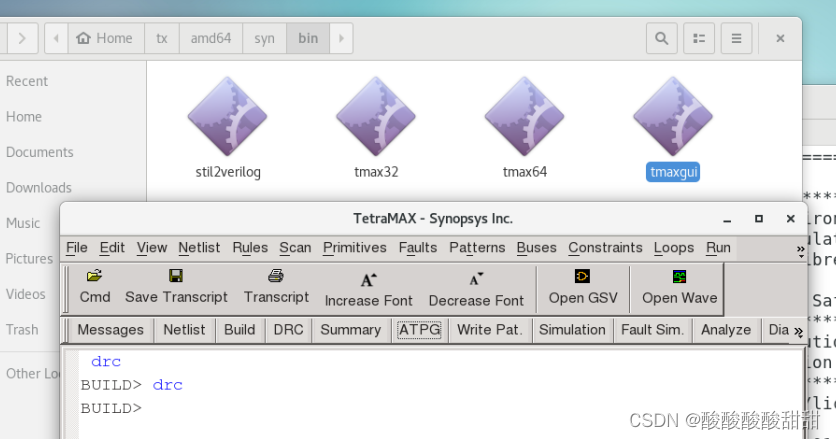This screenshot has height=439, width=836.
Task: Click the ATPG command button
Action: (x=420, y=330)
